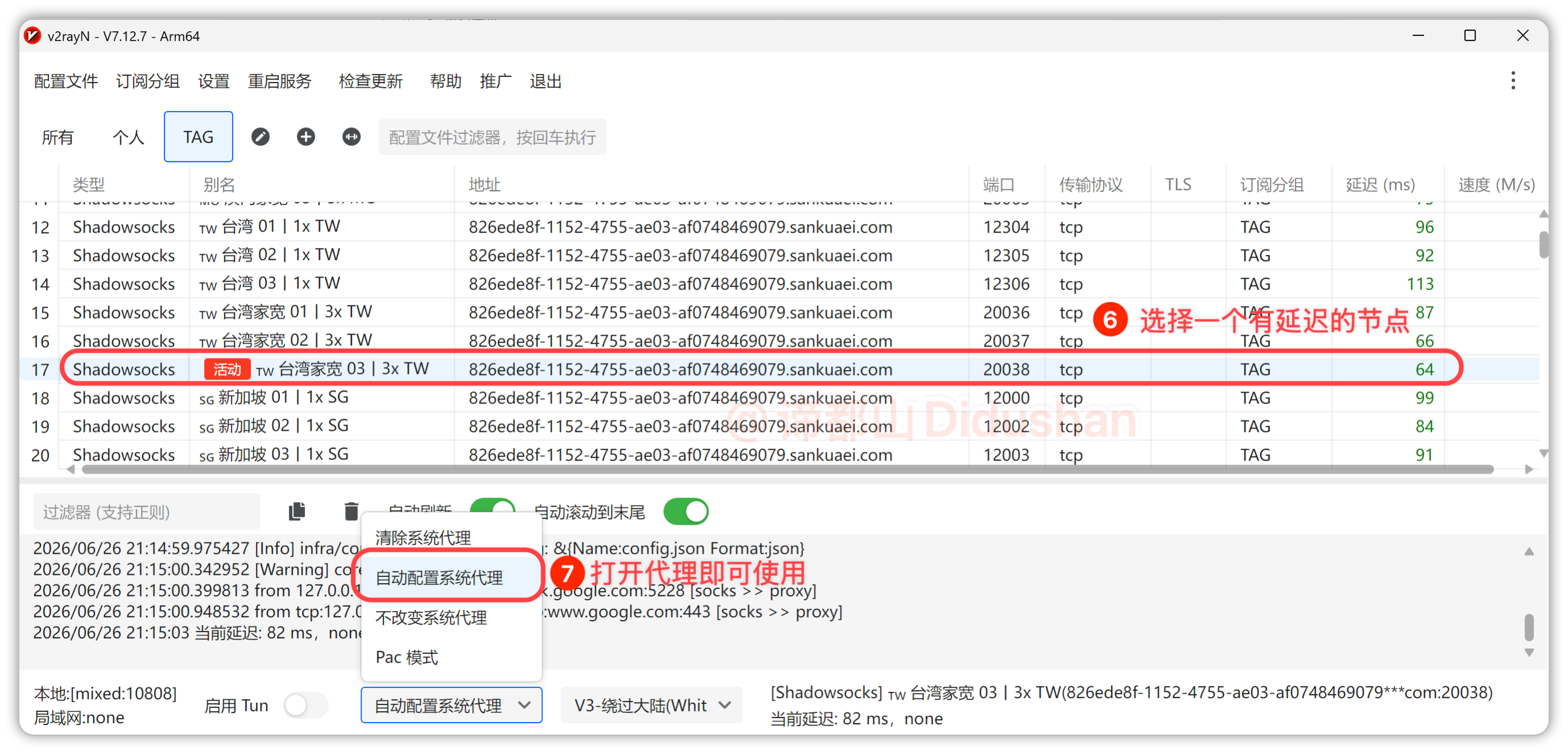Image resolution: width=1568 pixels, height=754 pixels.
Task: Select the TAG group tab
Action: 198,137
